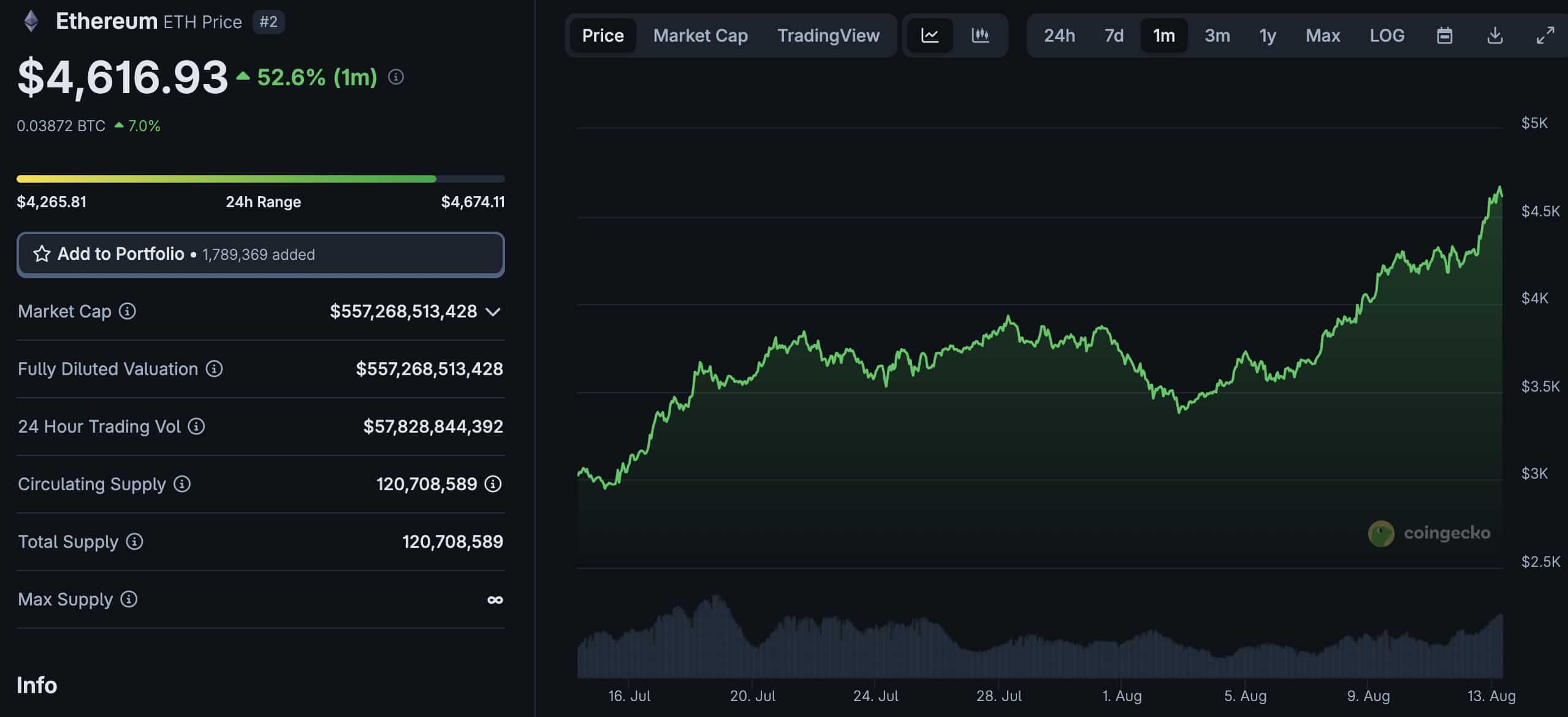Click the Market Cap info icon
The height and width of the screenshot is (717, 1568).
(x=126, y=311)
